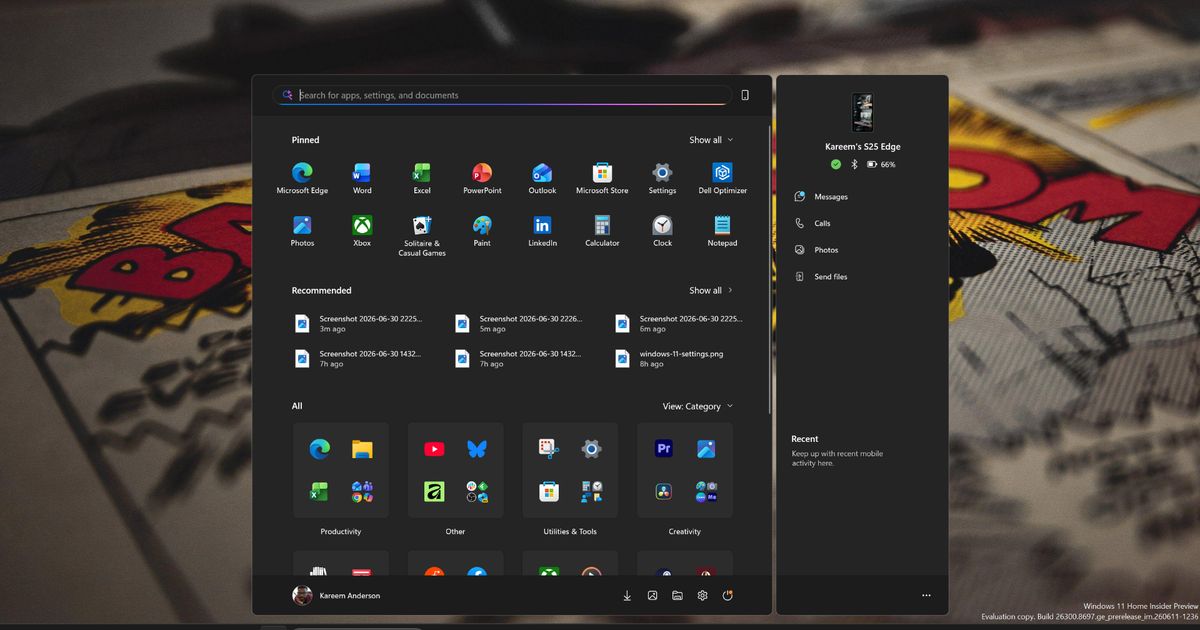
Task: Launch Notepad app
Action: point(722,231)
